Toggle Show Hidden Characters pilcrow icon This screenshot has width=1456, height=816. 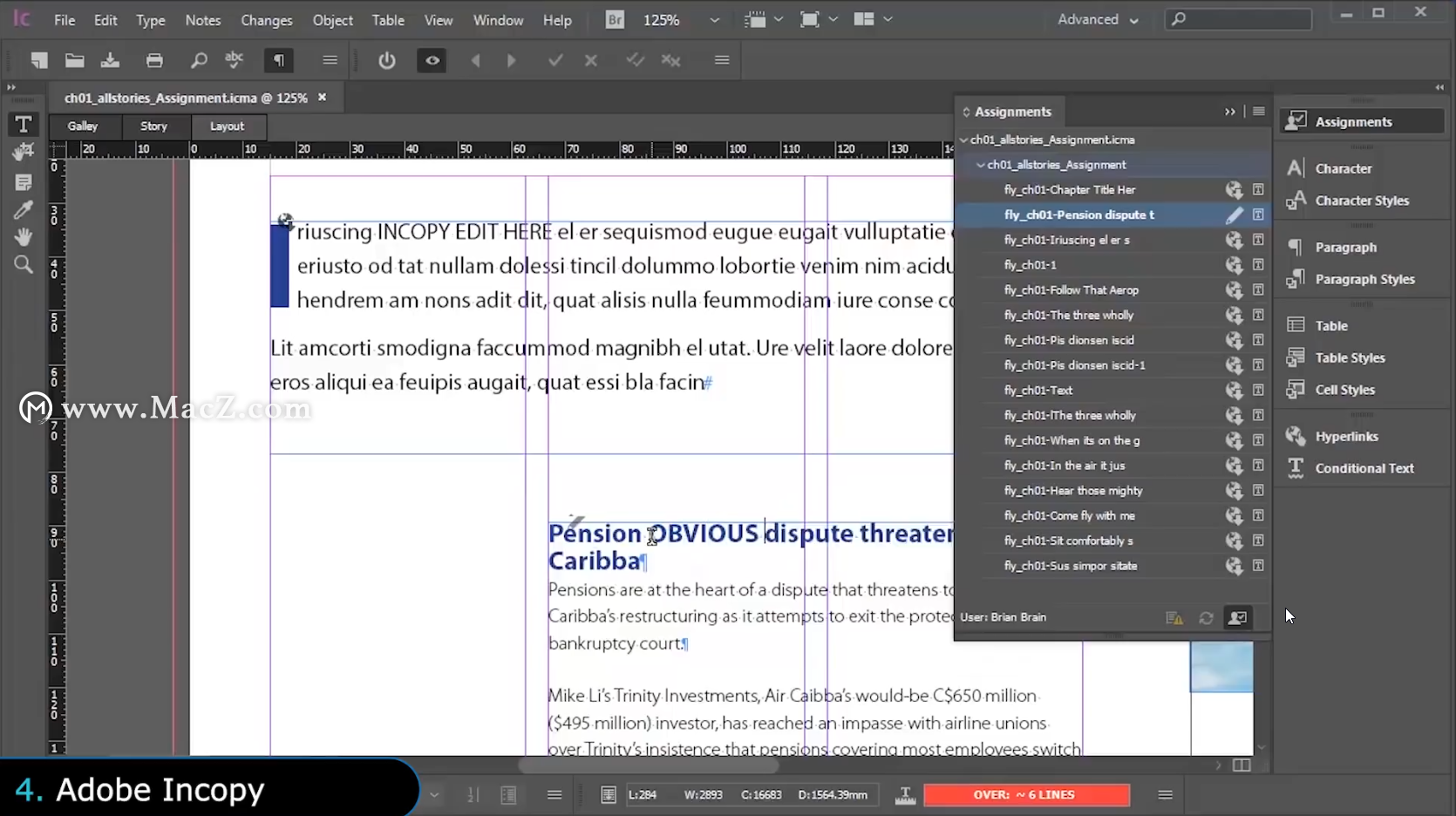pos(279,60)
